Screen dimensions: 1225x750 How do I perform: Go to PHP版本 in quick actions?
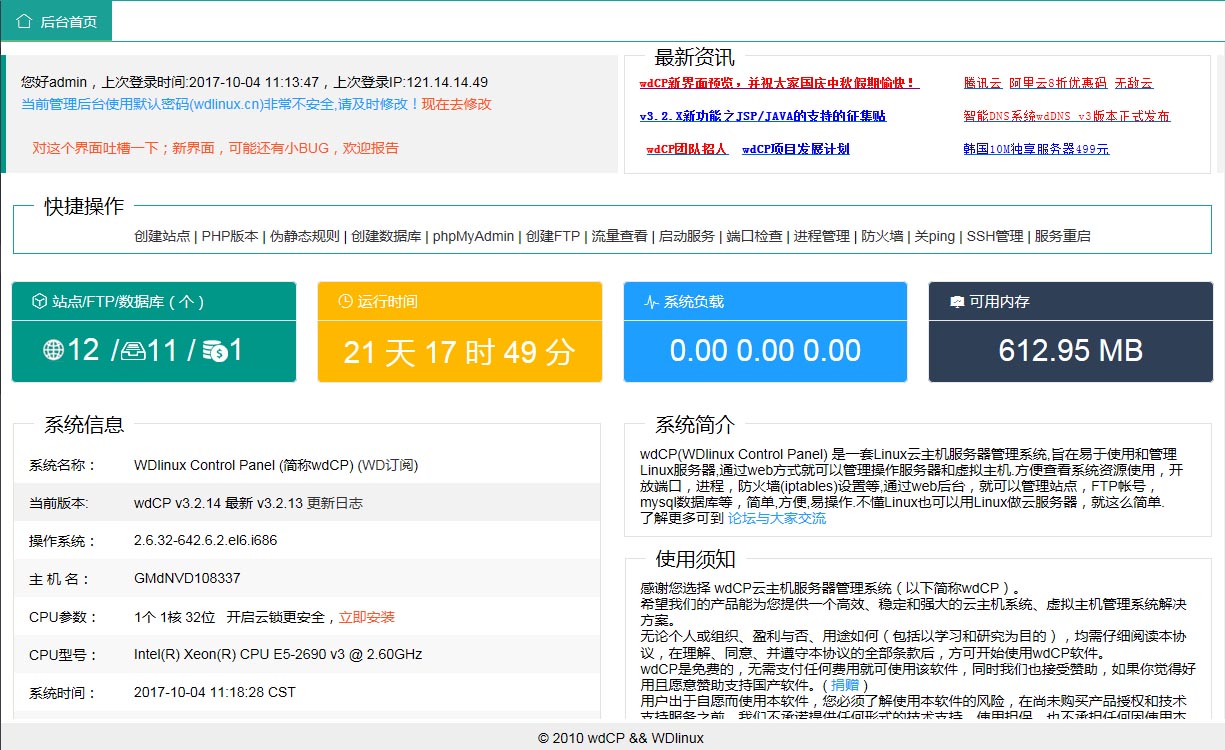pyautogui.click(x=230, y=237)
